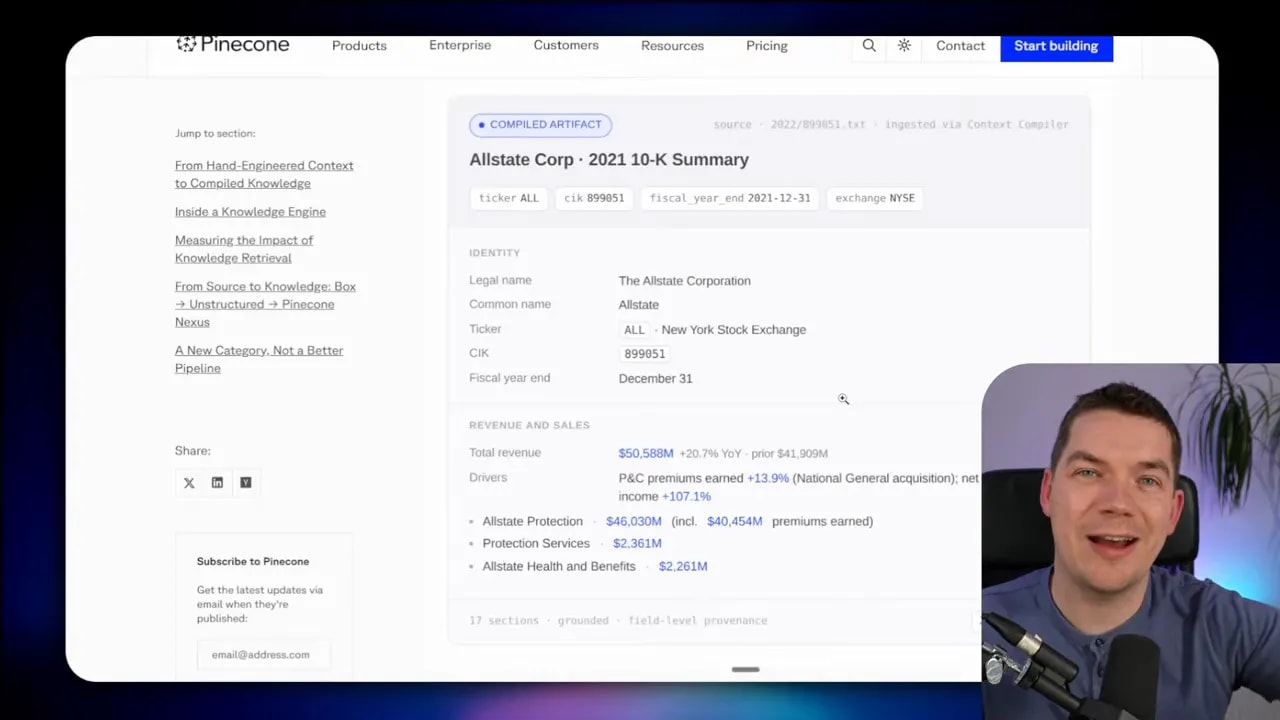The height and width of the screenshot is (720, 1280).
Task: Jump to Inside a Knowledge Engine section
Action: (x=250, y=212)
